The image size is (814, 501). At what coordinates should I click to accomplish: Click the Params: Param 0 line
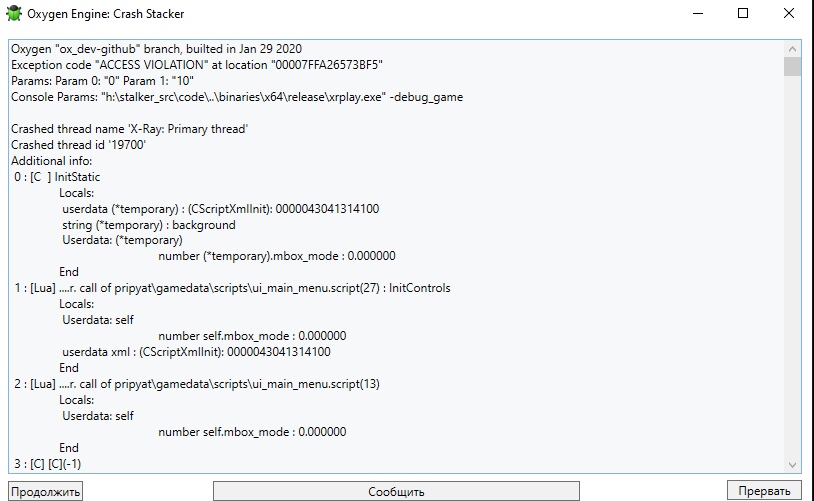pos(102,81)
